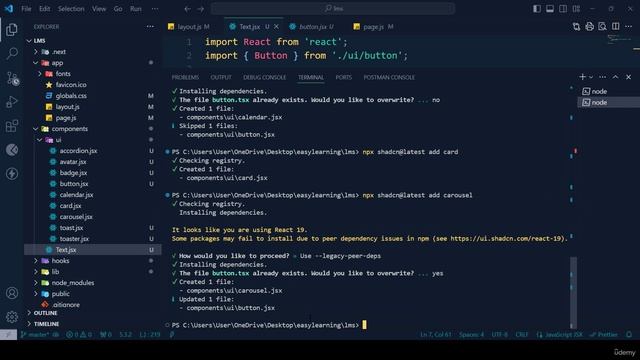Toggle the primary side bar layout icon
Image resolution: width=640 pixels, height=360 pixels.
(537, 9)
